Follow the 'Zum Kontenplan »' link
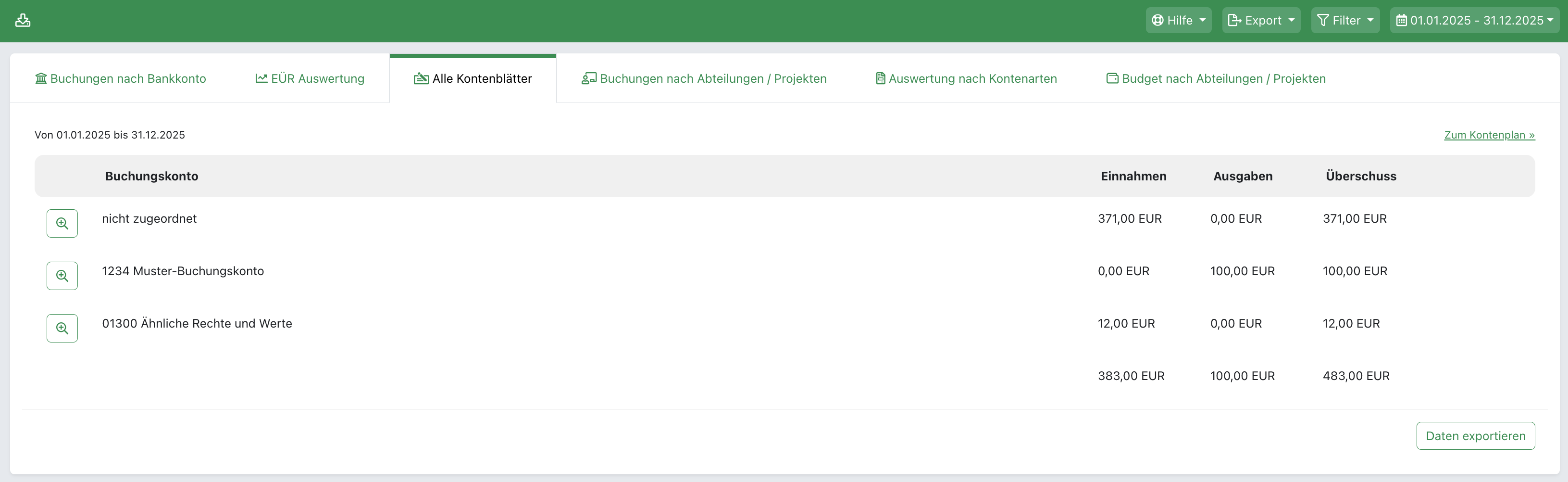The width and height of the screenshot is (1568, 482). click(1489, 135)
